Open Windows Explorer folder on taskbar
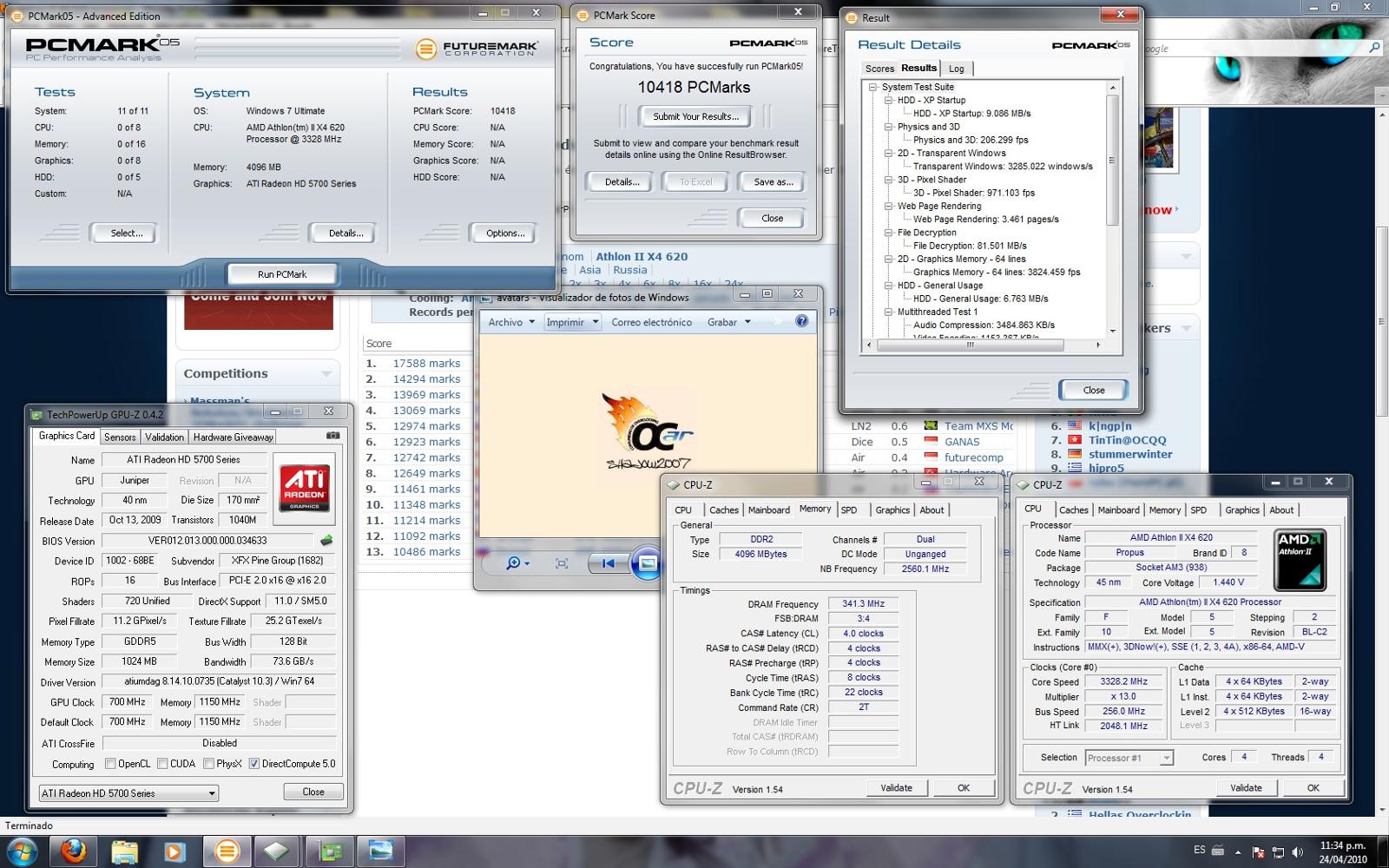 124,852
